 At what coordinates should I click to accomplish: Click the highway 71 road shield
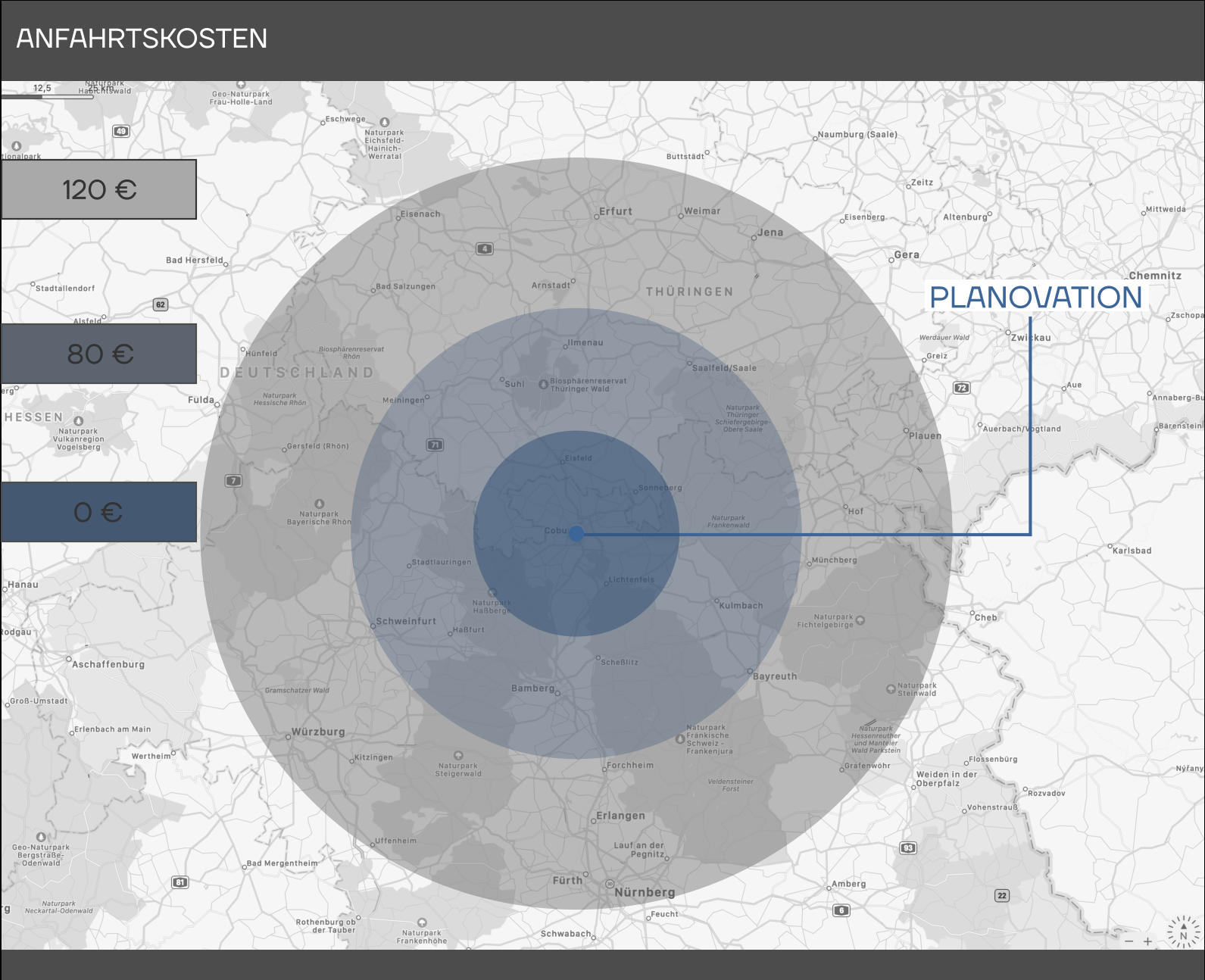coord(435,445)
